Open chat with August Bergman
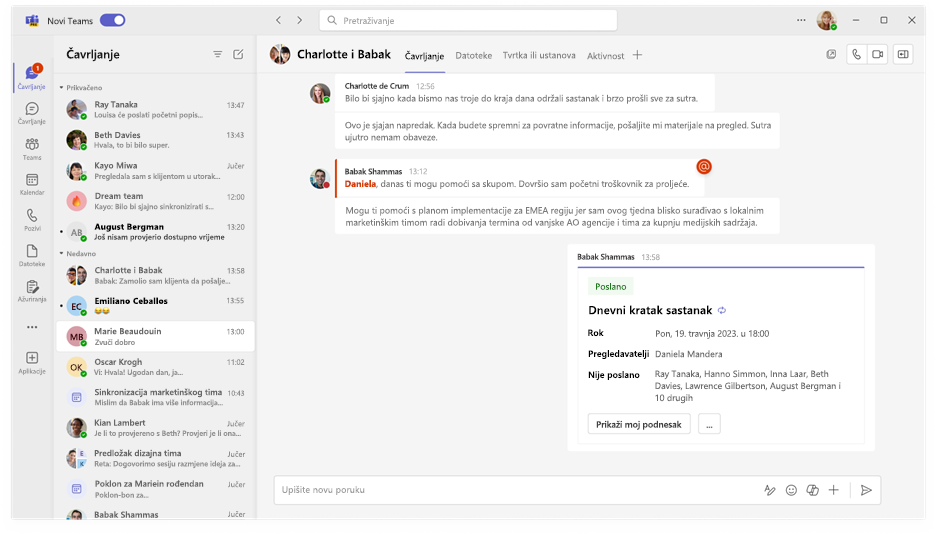The image size is (936, 535). (155, 232)
